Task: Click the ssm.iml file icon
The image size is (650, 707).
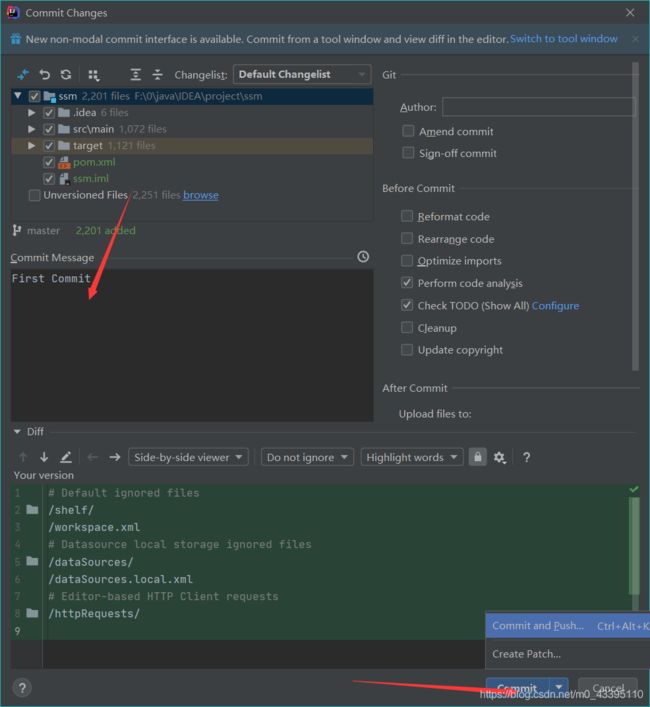Action: [64, 179]
